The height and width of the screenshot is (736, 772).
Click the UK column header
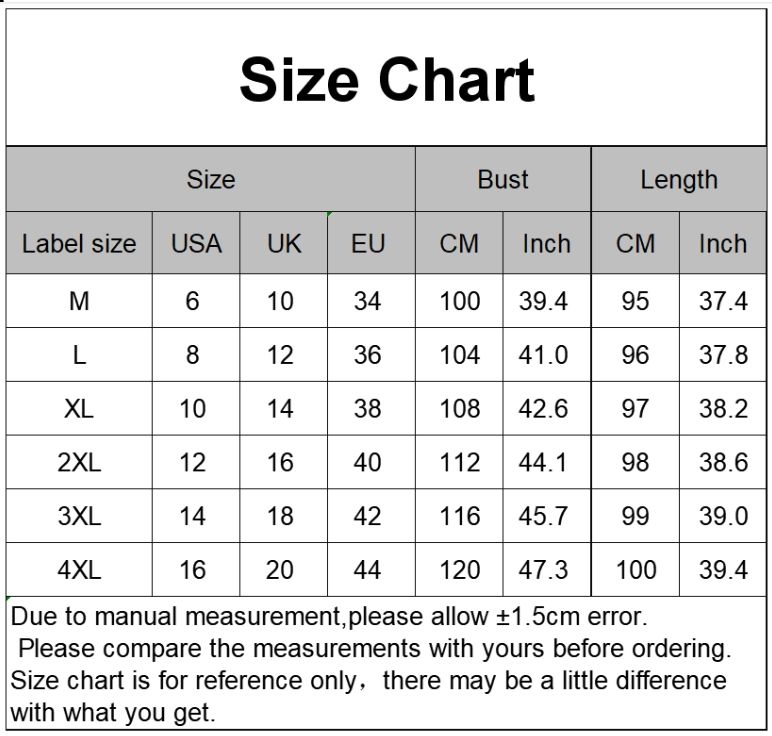click(x=284, y=244)
